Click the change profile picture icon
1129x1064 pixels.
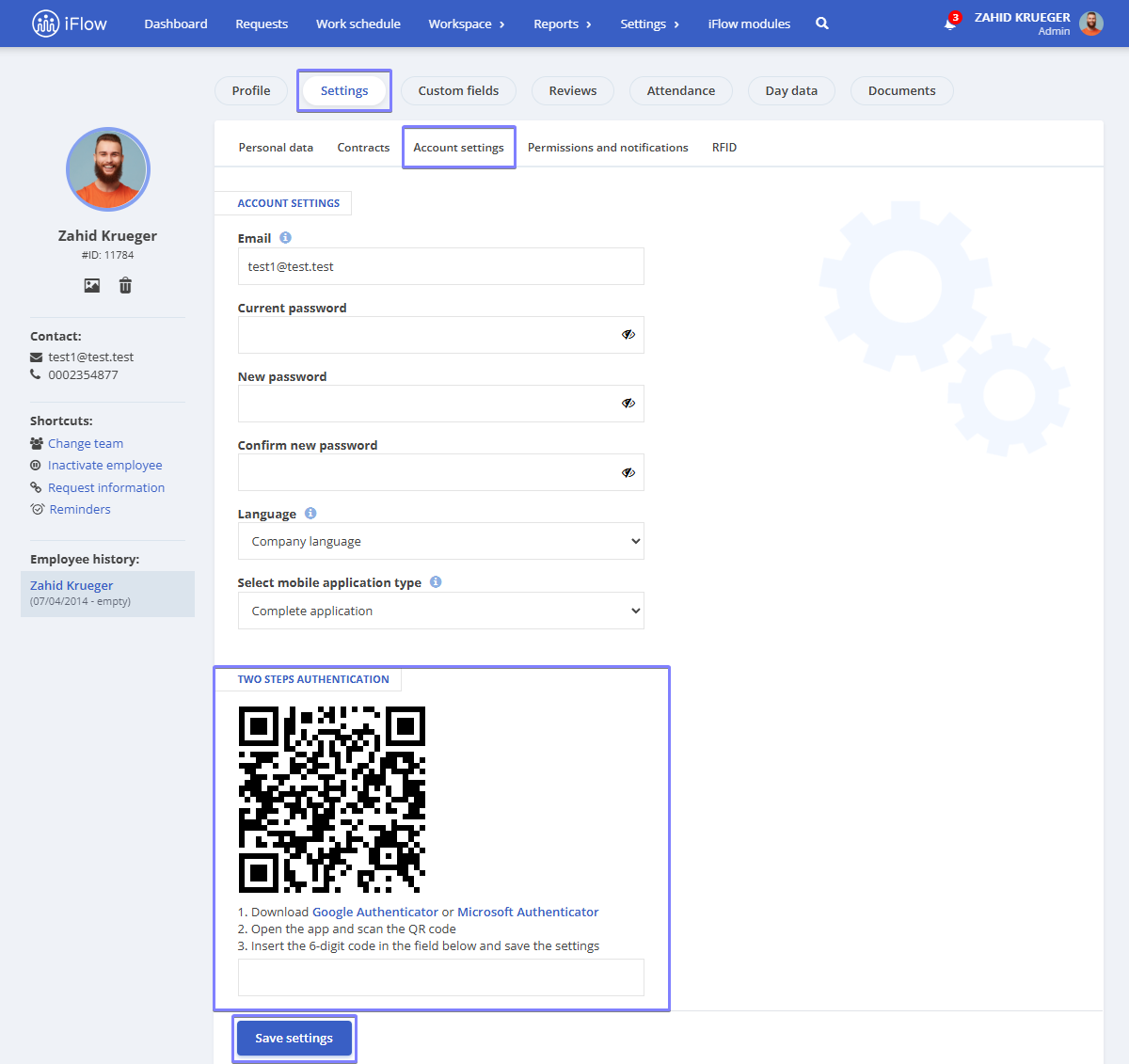click(92, 285)
